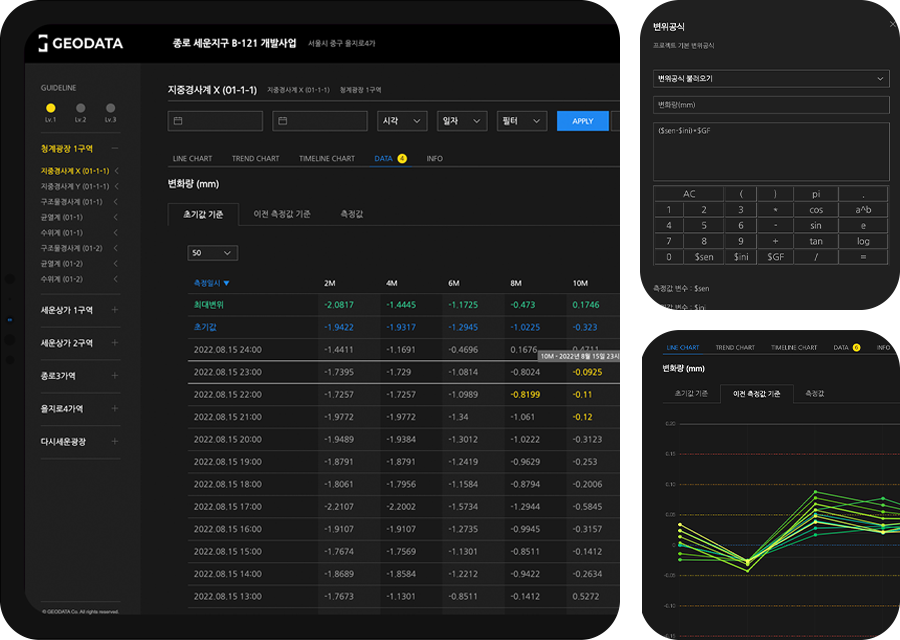The image size is (900, 640).
Task: Insert the $GF variable from the keypad
Action: click(775, 257)
